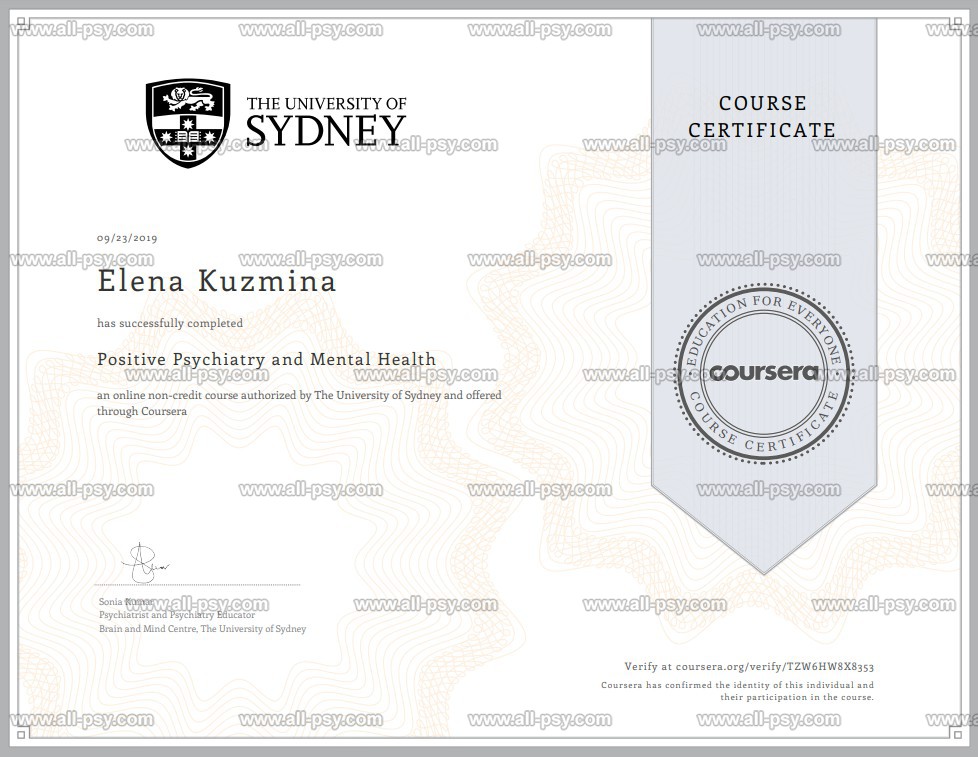Click the large SYDNEY wordmark
This screenshot has height=757, width=978.
coord(326,130)
